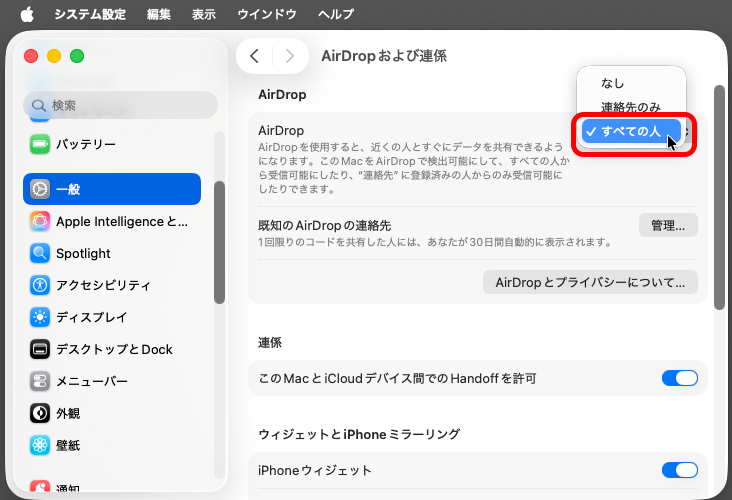Click the battery icon in sidebar
The image size is (732, 500).
click(40, 144)
